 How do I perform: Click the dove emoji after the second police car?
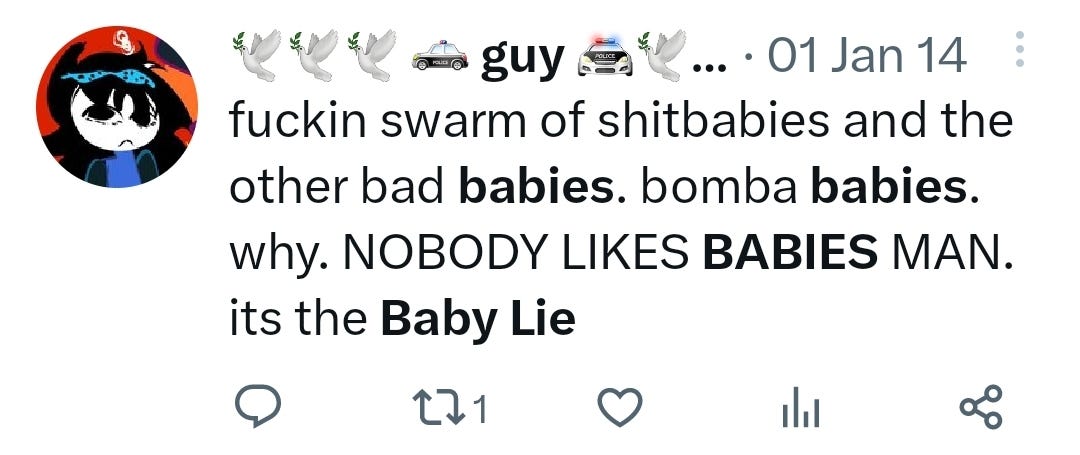[661, 54]
